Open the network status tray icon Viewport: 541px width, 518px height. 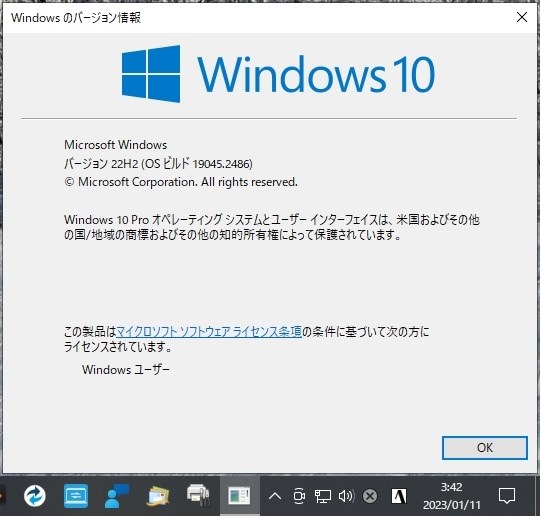coord(323,496)
